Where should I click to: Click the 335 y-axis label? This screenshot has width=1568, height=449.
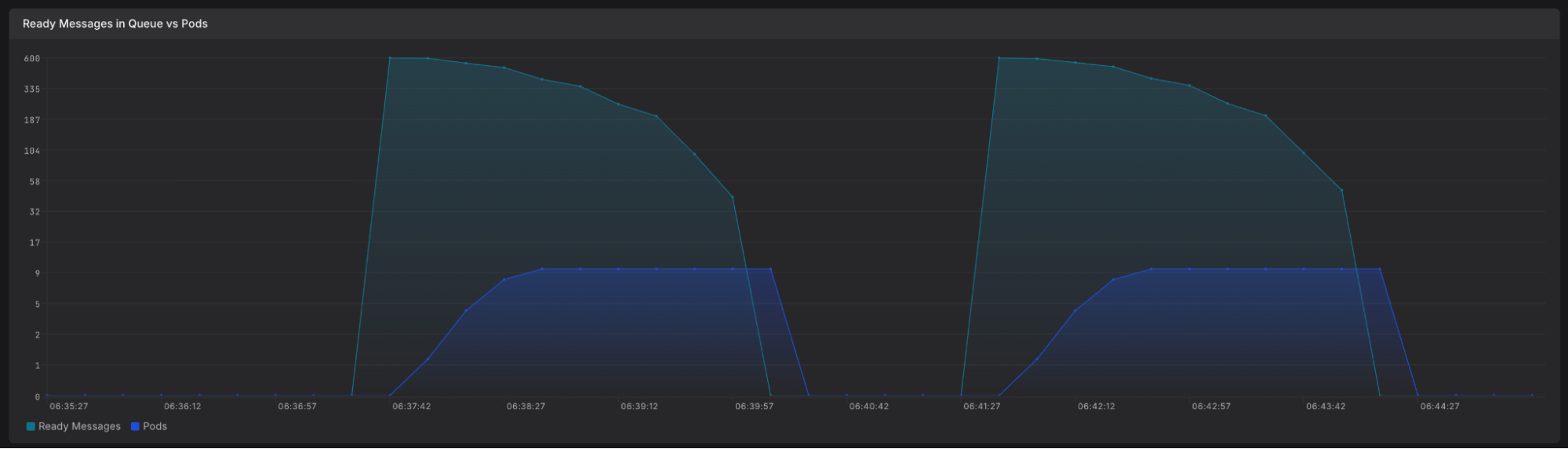pyautogui.click(x=32, y=89)
